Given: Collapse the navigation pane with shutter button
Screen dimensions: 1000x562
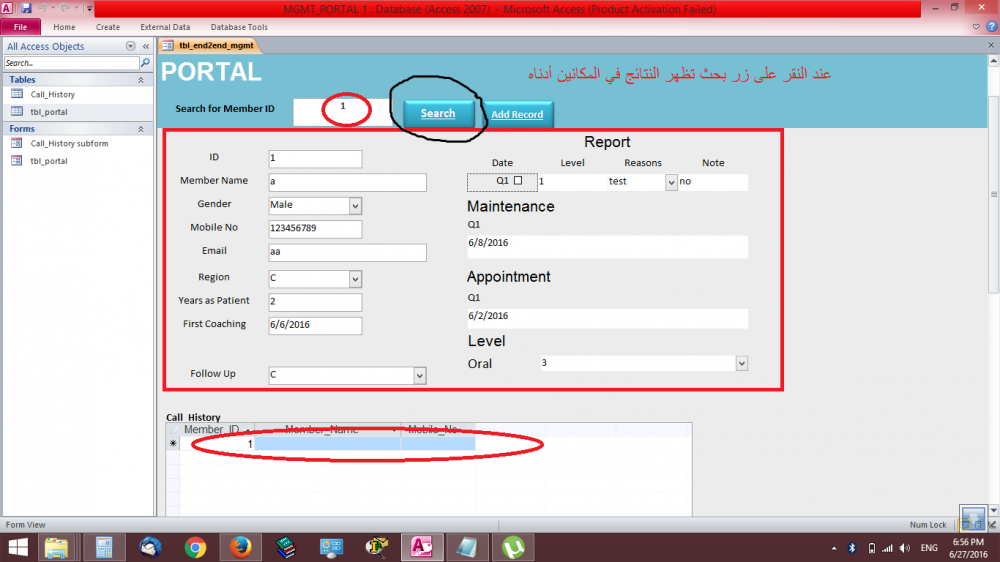Looking at the screenshot, I should tap(146, 46).
